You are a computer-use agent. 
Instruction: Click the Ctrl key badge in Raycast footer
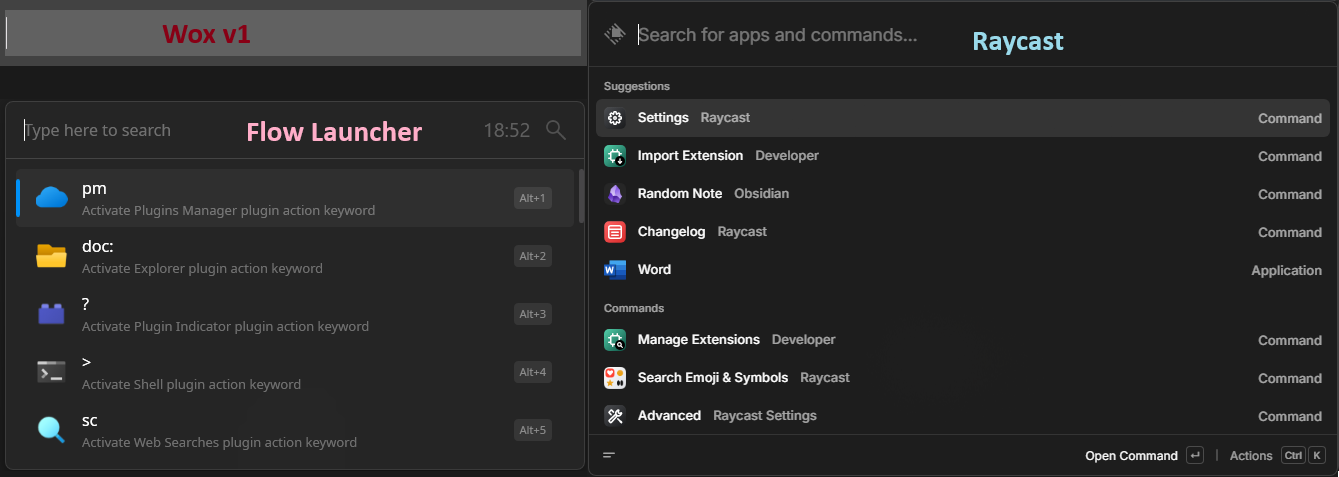(x=1293, y=455)
